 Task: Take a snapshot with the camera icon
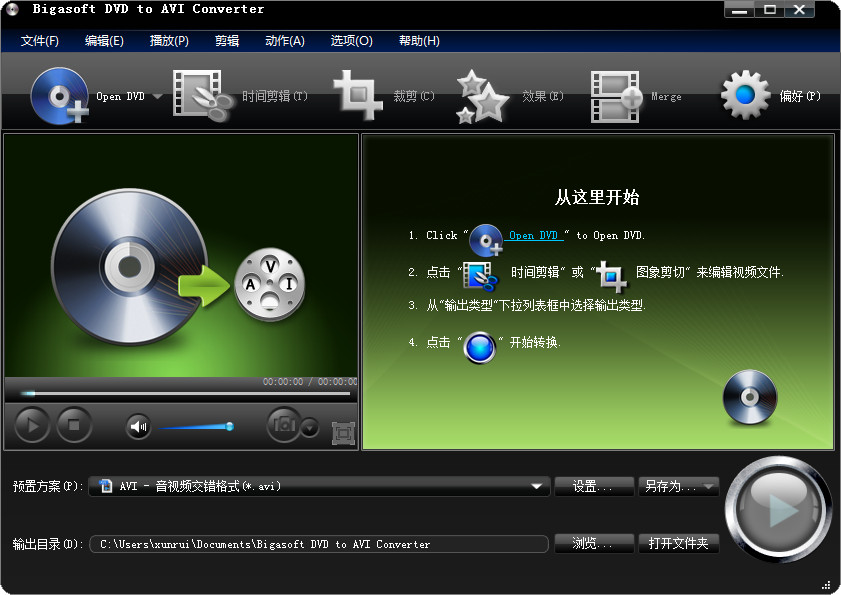(284, 424)
